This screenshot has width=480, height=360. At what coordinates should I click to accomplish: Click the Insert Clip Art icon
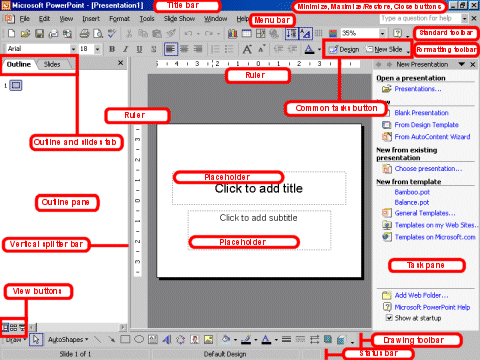tap(195, 339)
